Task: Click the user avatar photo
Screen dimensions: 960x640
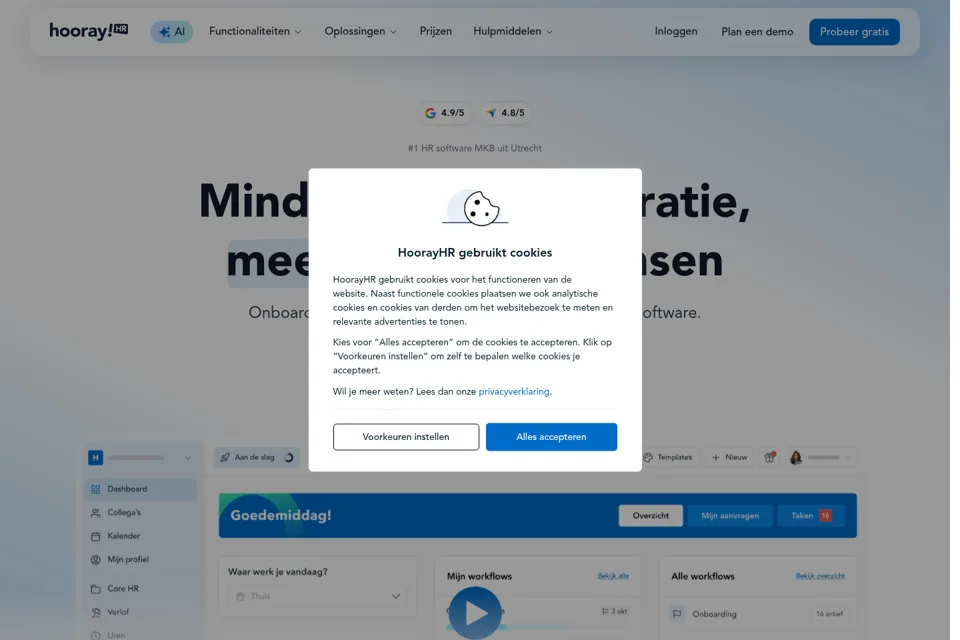Action: pyautogui.click(x=796, y=457)
